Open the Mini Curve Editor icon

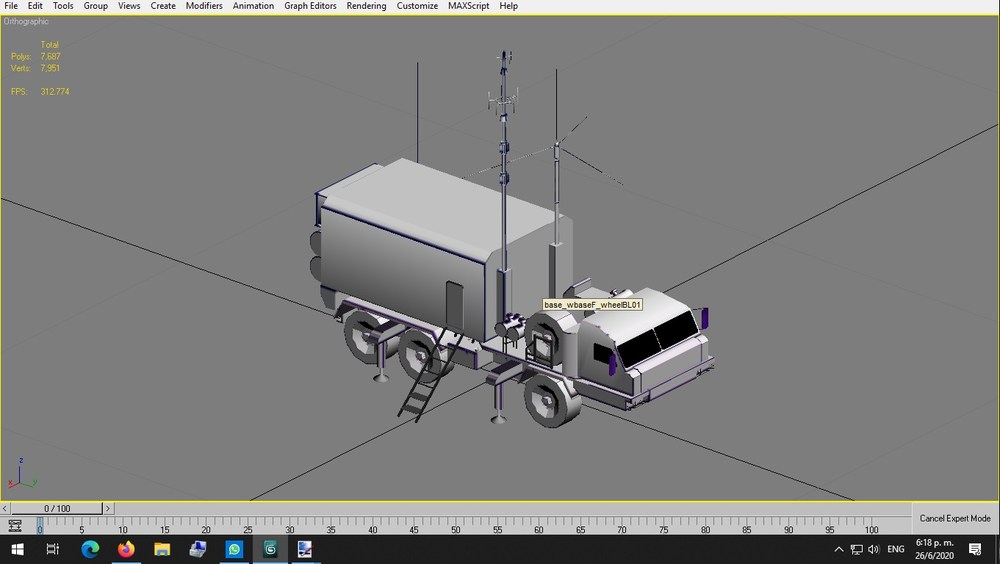click(x=15, y=526)
